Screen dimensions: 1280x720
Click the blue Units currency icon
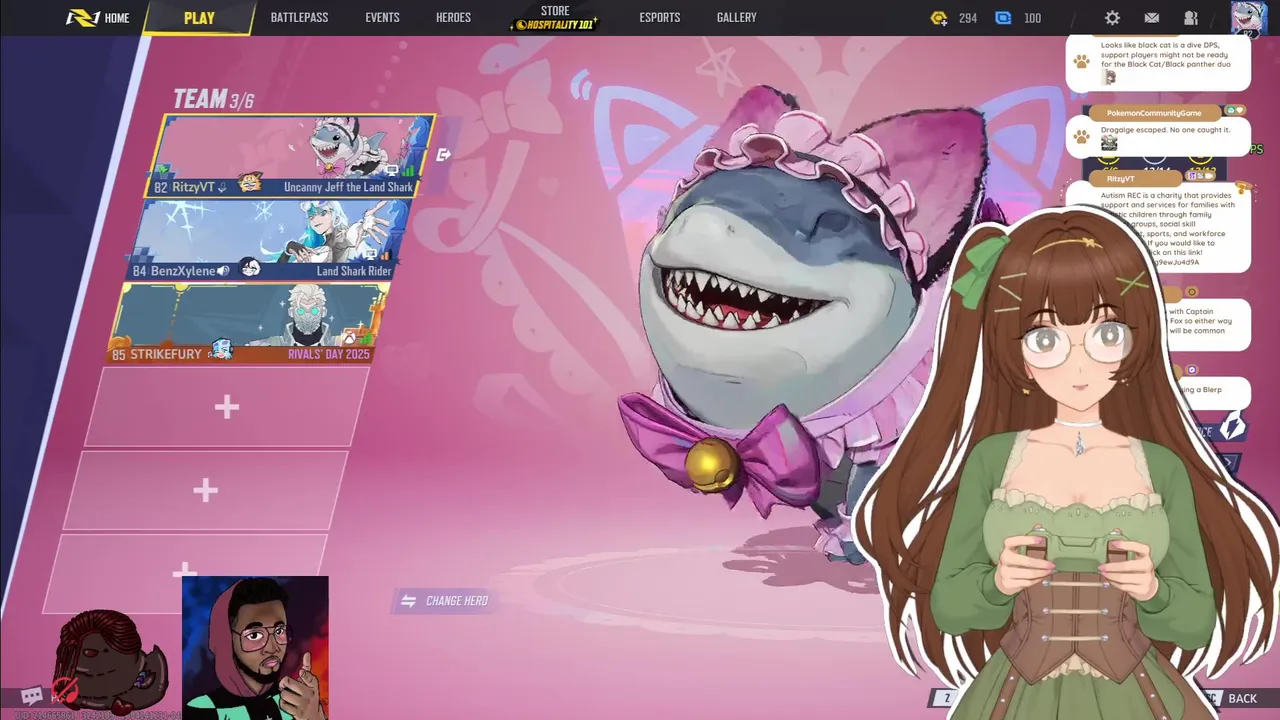coord(1003,18)
